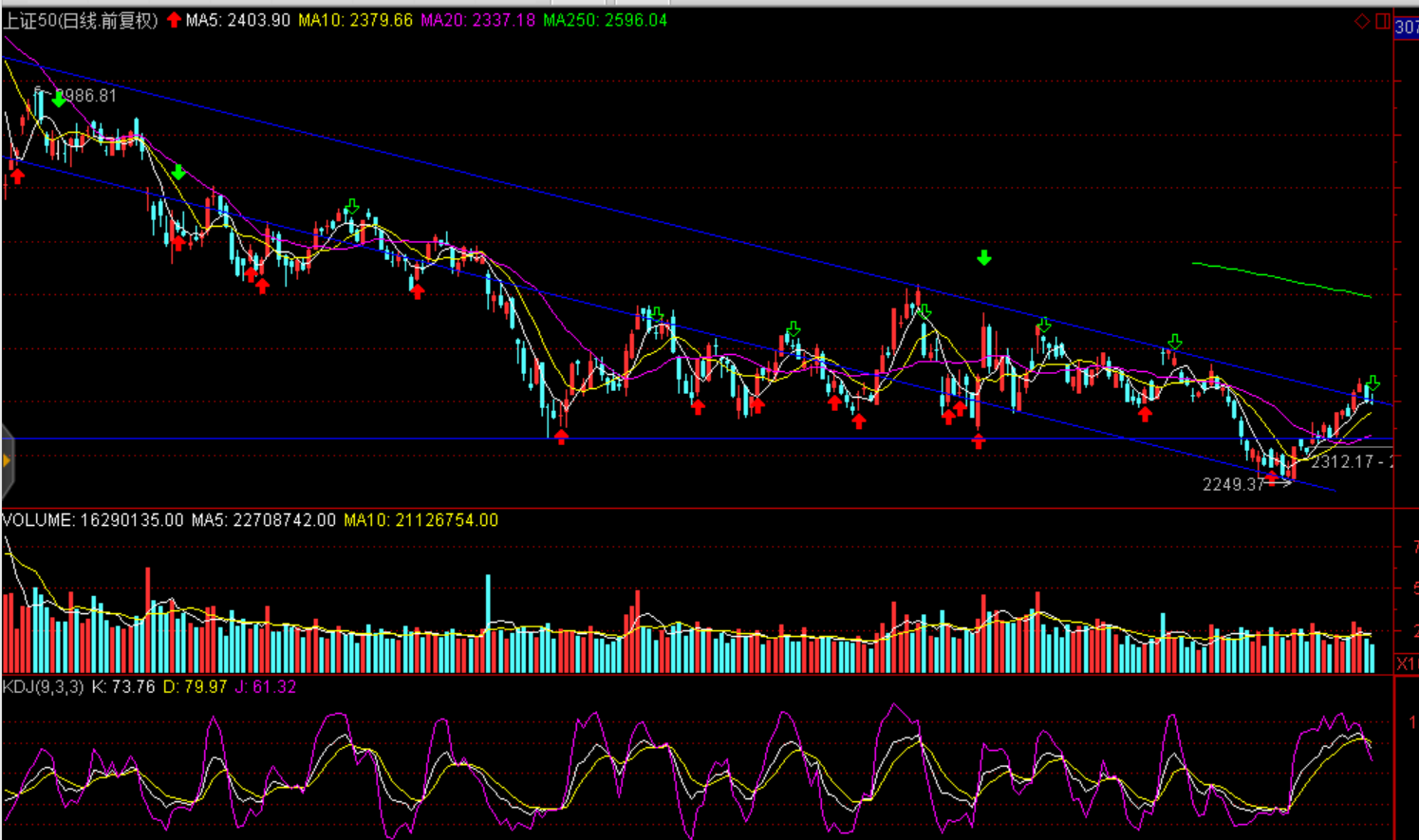Select the MA250: 2596.04 indicator label
Viewport: 1419px width, 840px height.
(x=605, y=20)
